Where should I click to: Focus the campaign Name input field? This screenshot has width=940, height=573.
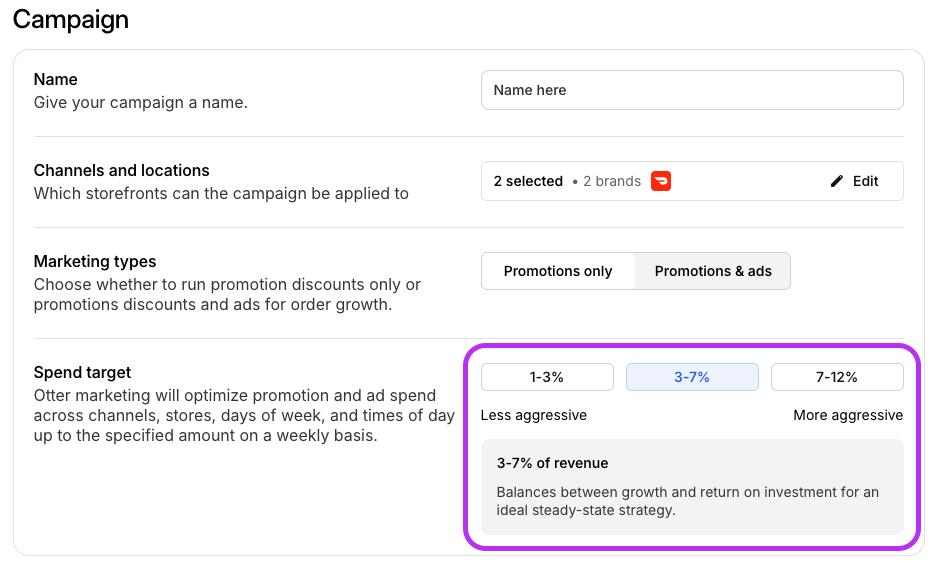tap(692, 90)
